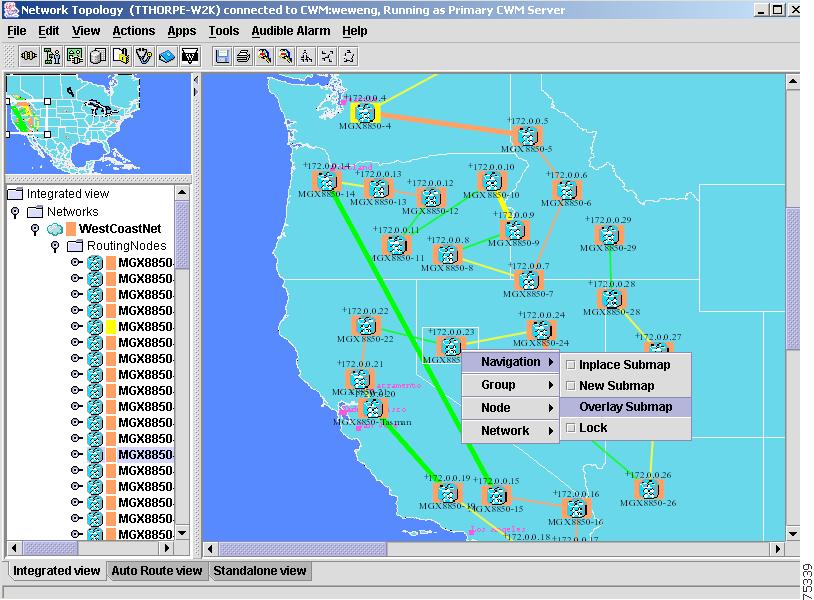The image size is (814, 600).
Task: Select node MGX8850-22 on the map
Action: pyautogui.click(x=366, y=326)
